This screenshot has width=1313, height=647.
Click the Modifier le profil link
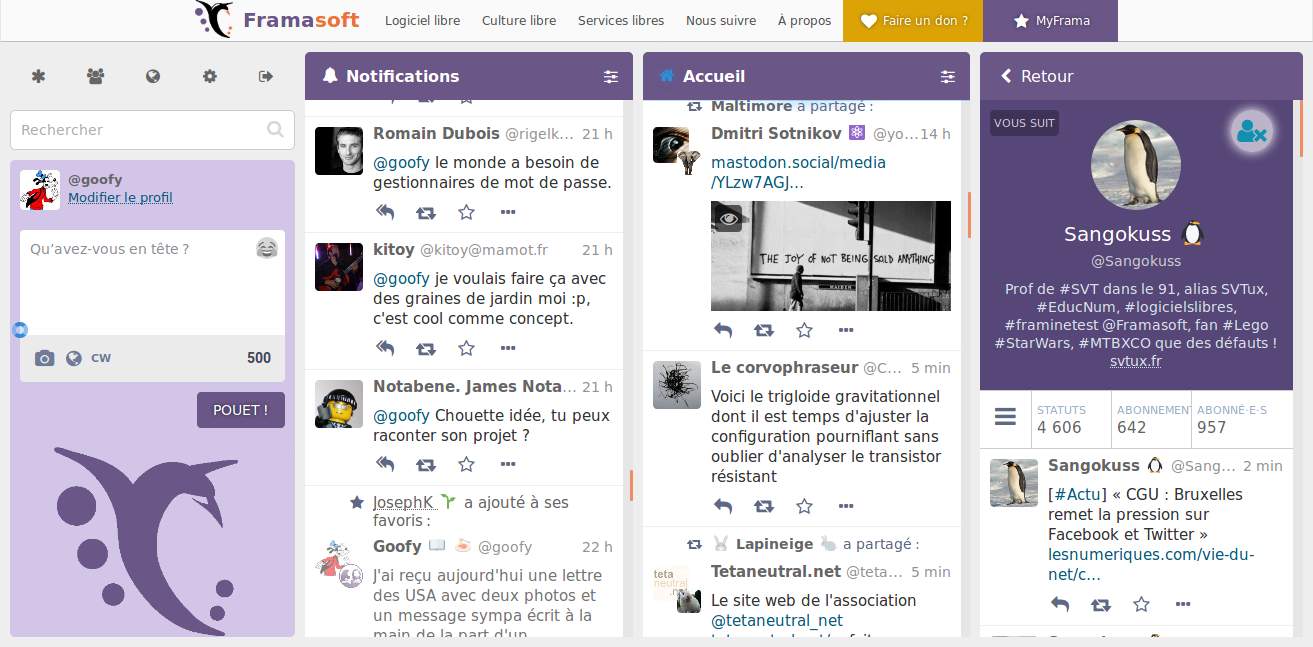(x=120, y=198)
